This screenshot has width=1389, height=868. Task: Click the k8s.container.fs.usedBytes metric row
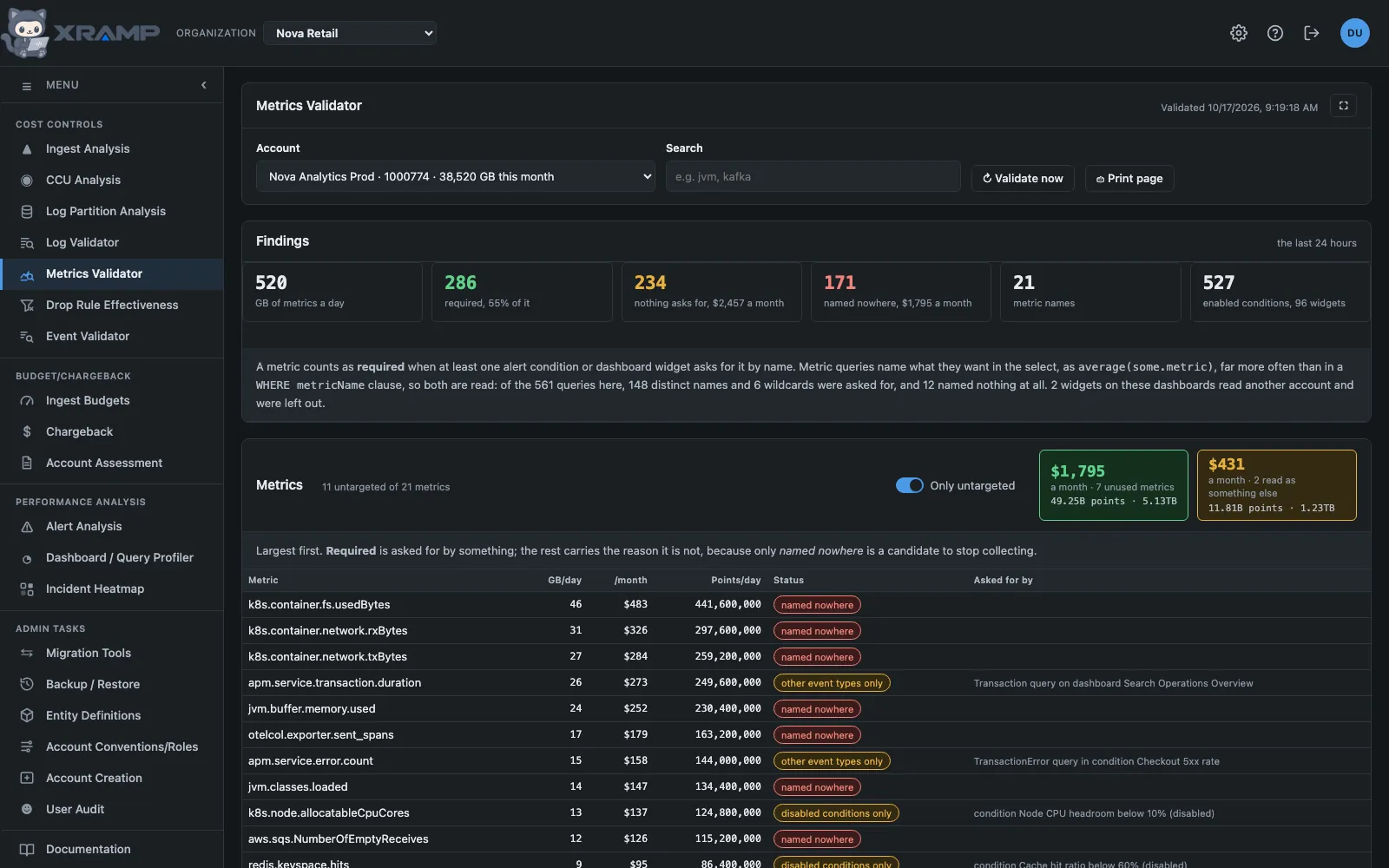[x=806, y=605]
